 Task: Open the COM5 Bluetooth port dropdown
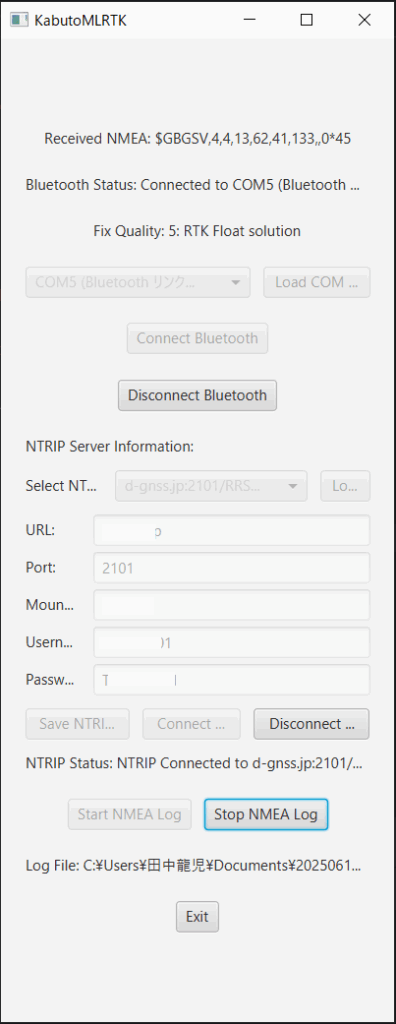click(138, 283)
